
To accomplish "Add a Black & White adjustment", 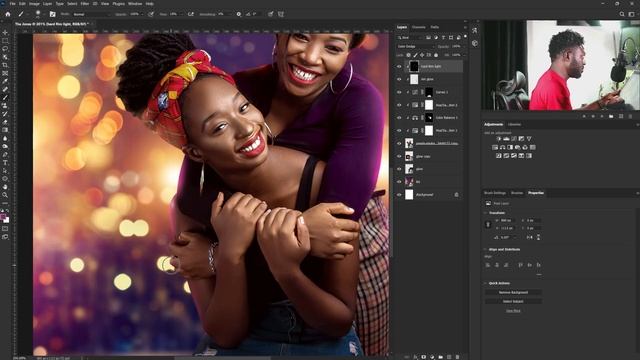I will pyautogui.click(x=510, y=147).
